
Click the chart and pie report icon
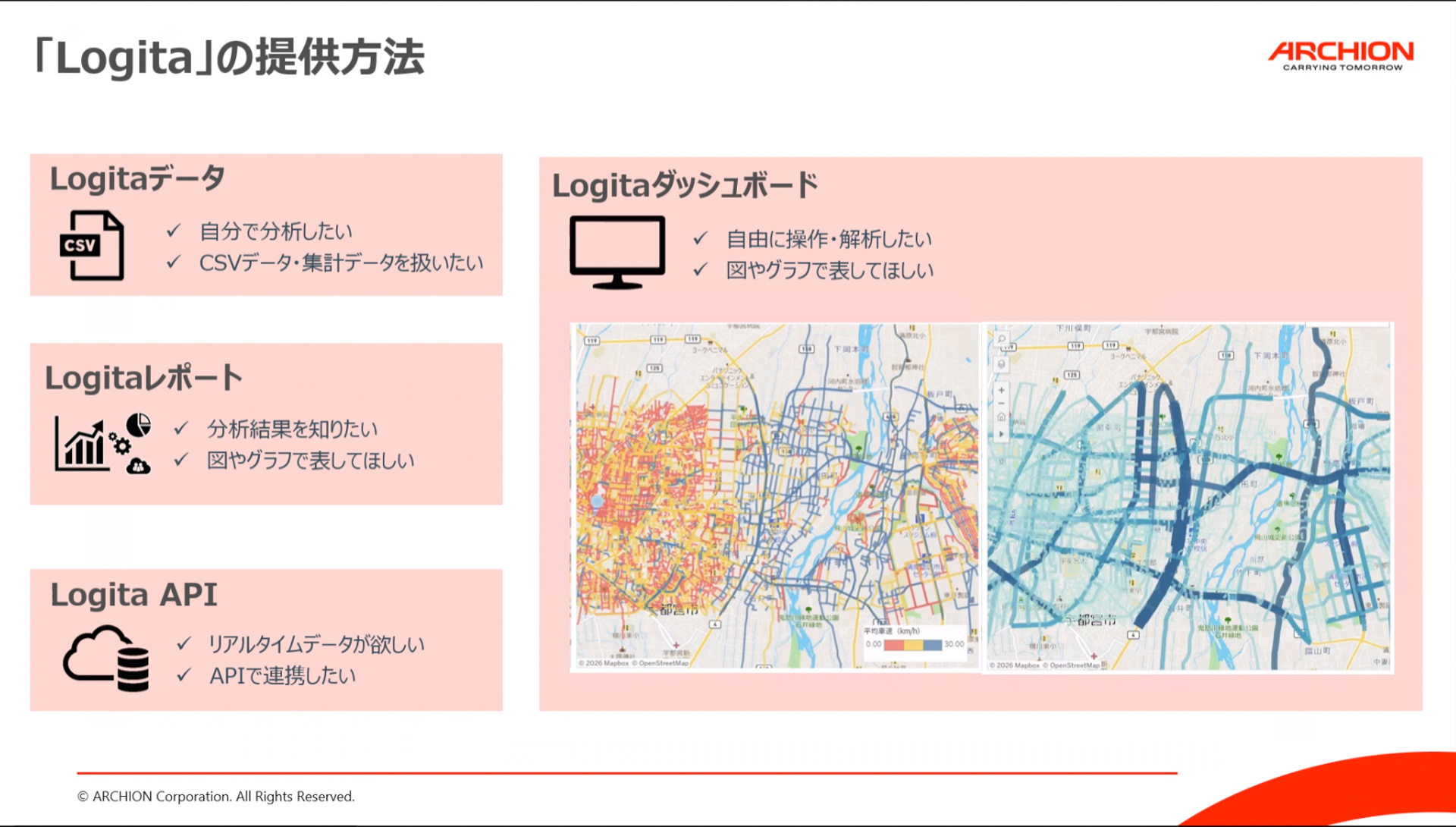(x=102, y=443)
